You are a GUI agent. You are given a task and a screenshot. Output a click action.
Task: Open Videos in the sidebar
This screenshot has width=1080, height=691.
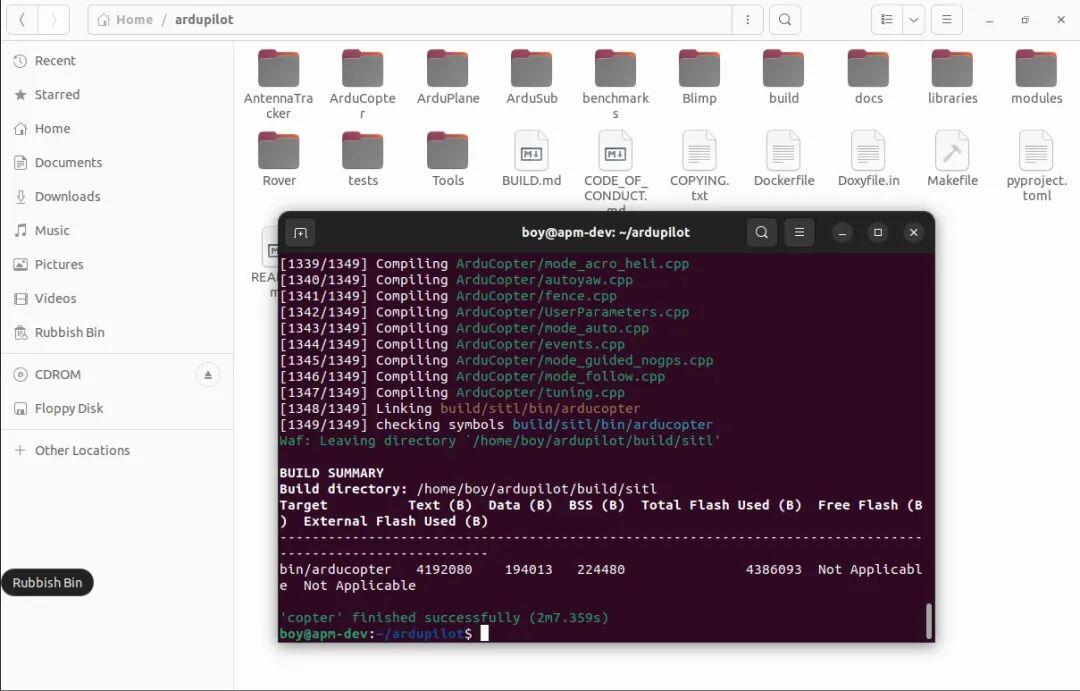pos(117,298)
